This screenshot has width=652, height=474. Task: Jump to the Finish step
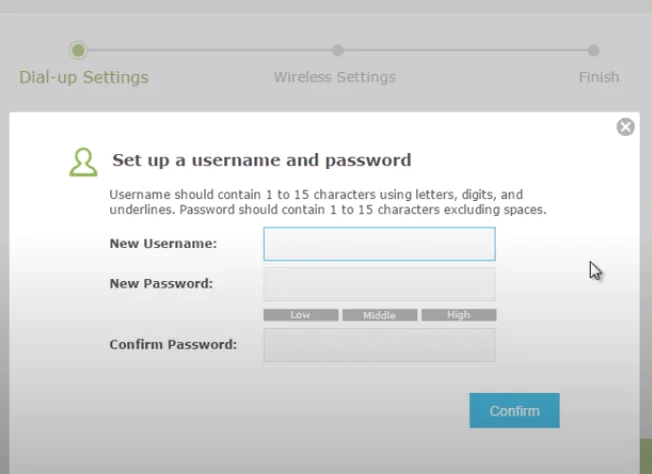click(x=599, y=77)
